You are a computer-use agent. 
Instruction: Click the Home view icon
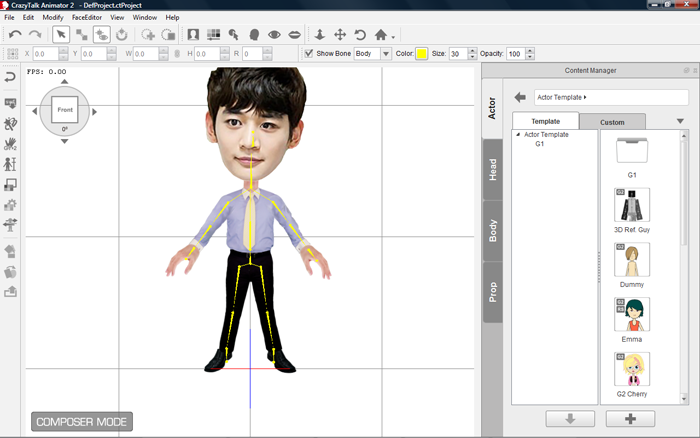click(381, 34)
